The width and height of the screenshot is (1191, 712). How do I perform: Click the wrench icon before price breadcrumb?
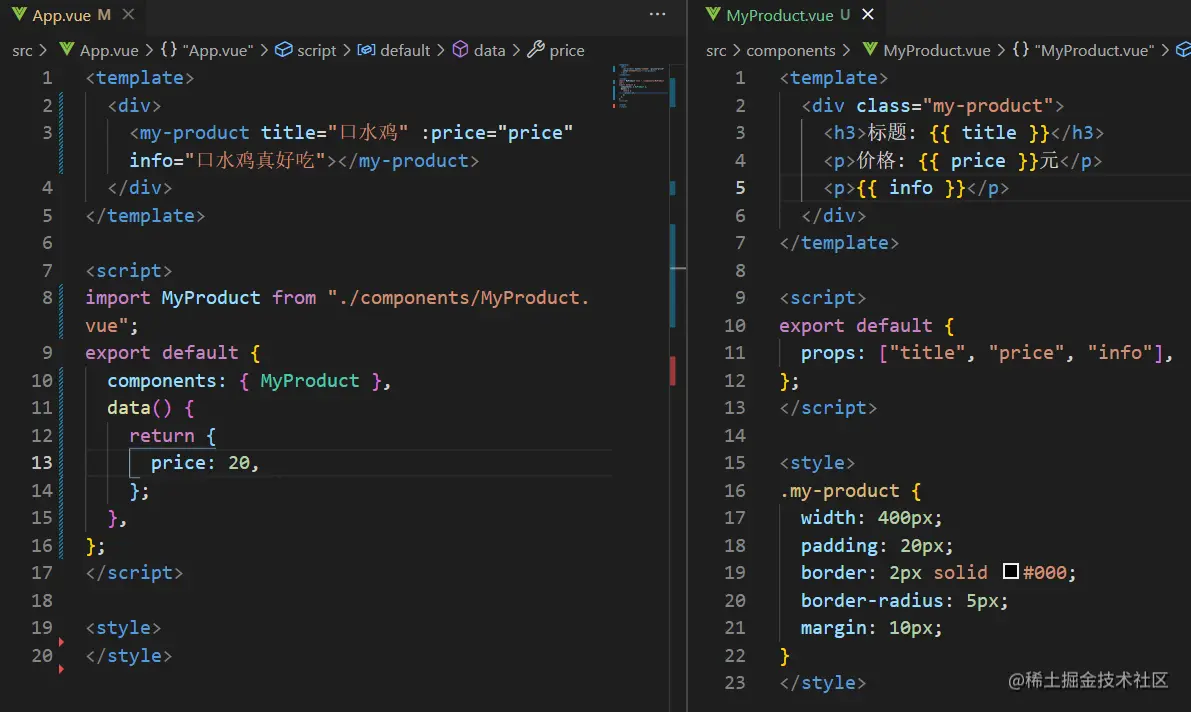(535, 49)
